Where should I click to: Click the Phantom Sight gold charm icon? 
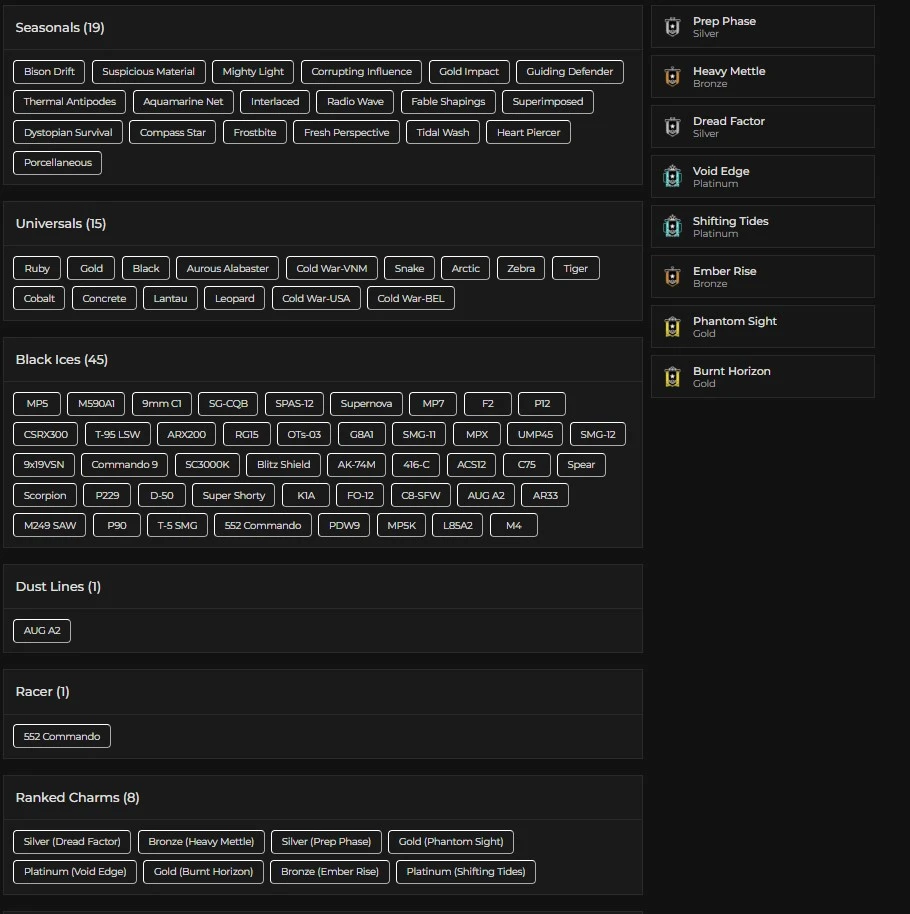tap(672, 327)
